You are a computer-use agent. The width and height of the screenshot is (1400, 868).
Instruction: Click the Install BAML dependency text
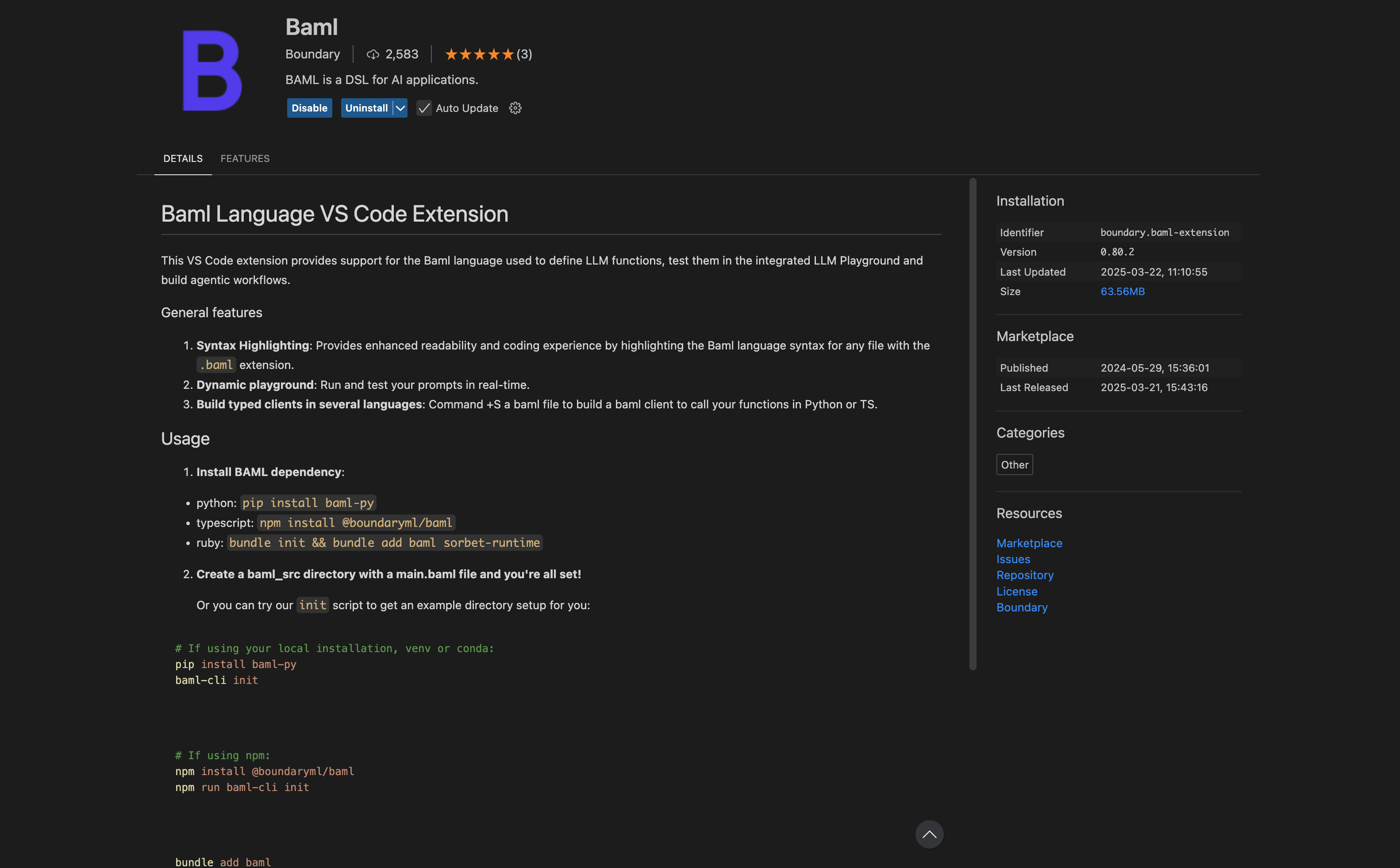click(x=269, y=472)
